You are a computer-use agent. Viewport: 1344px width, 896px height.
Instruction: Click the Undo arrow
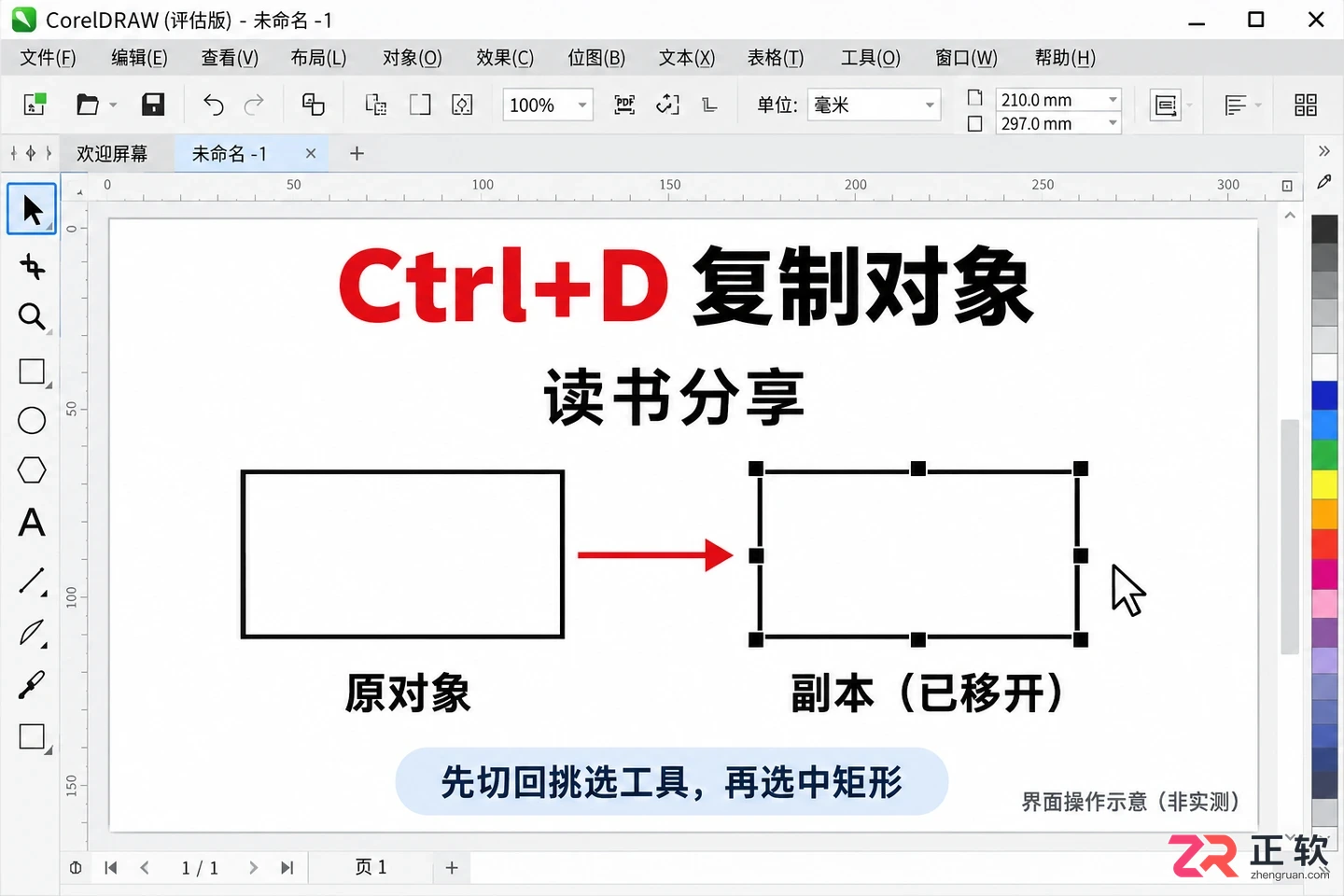point(213,104)
